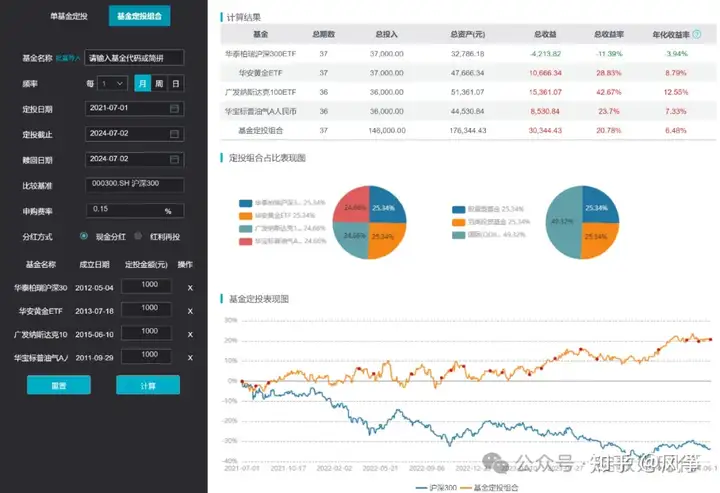Open the calendar icon for 定投截止

(174, 134)
